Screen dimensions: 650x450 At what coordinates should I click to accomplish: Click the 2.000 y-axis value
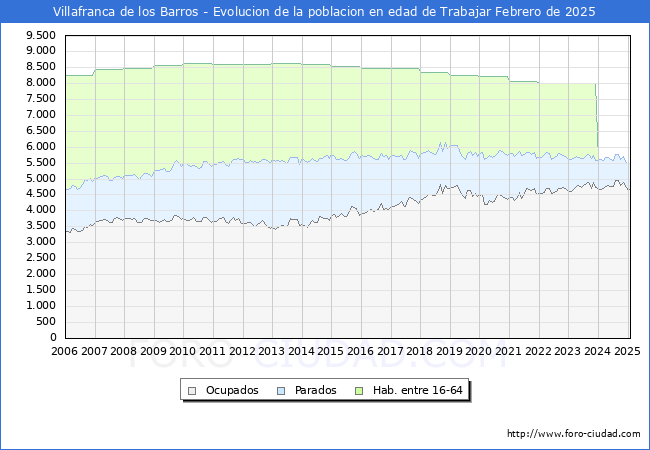[41, 273]
